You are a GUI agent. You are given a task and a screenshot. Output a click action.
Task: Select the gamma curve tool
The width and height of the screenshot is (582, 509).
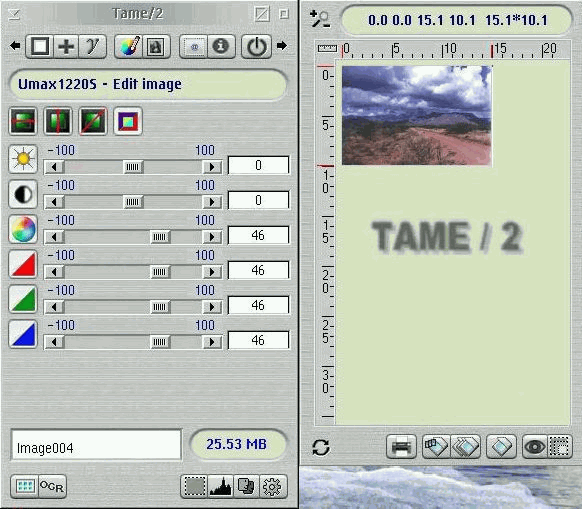point(92,46)
